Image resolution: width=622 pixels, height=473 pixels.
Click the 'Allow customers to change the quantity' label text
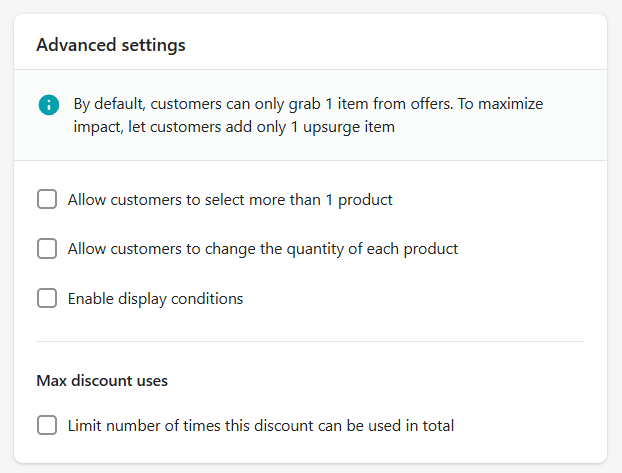[263, 249]
